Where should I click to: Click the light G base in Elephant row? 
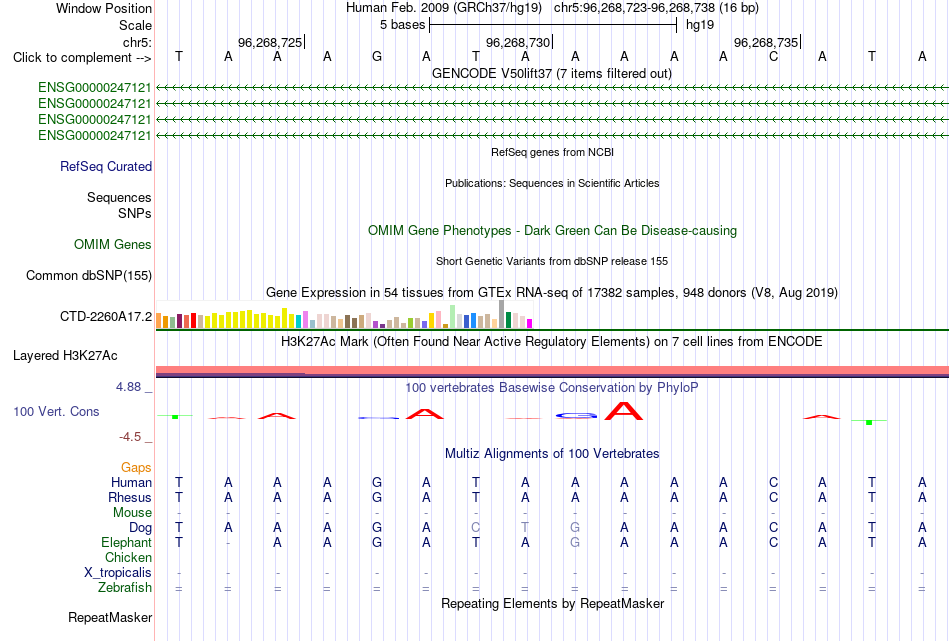click(x=575, y=542)
